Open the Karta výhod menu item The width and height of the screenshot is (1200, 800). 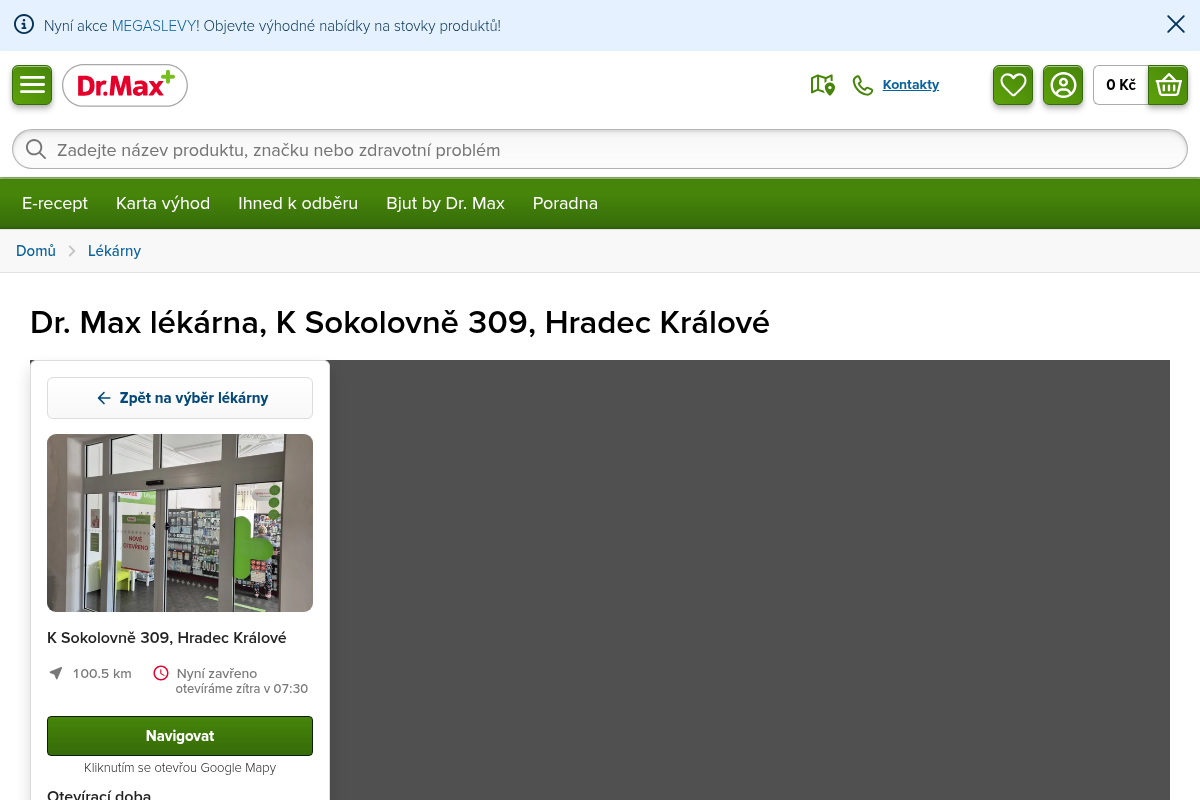pos(163,203)
